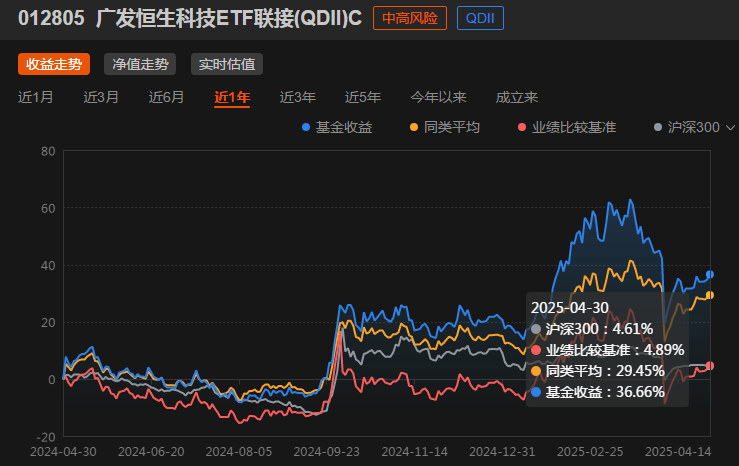Open the 实时估值 tab
Screen dimensions: 739x466
(227, 64)
